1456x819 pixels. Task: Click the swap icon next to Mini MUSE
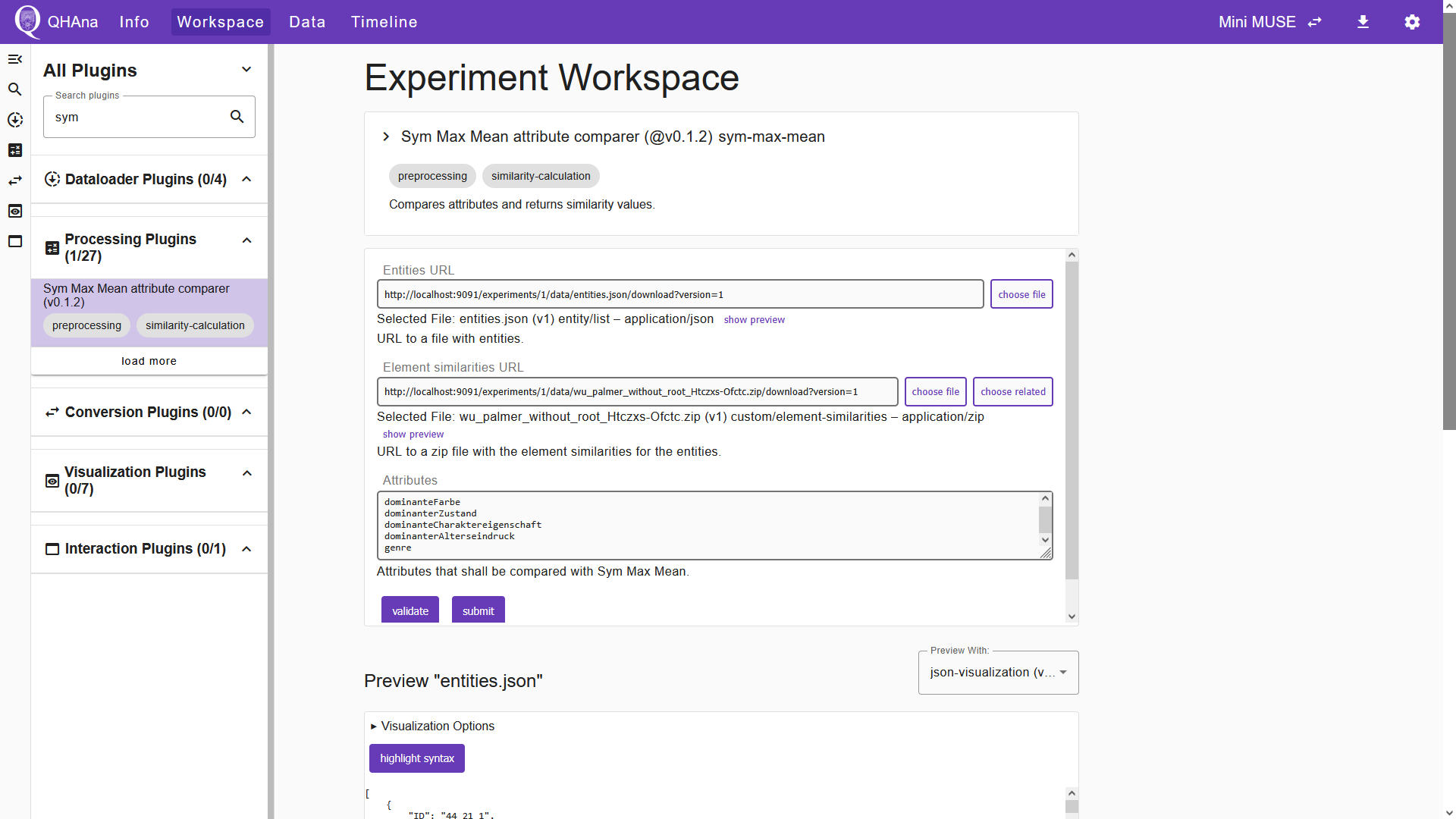pyautogui.click(x=1315, y=22)
